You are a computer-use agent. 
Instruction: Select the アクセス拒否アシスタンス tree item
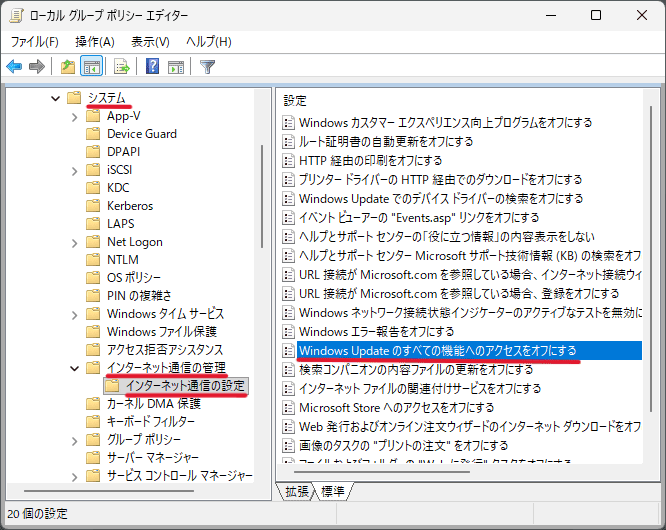pyautogui.click(x=165, y=350)
